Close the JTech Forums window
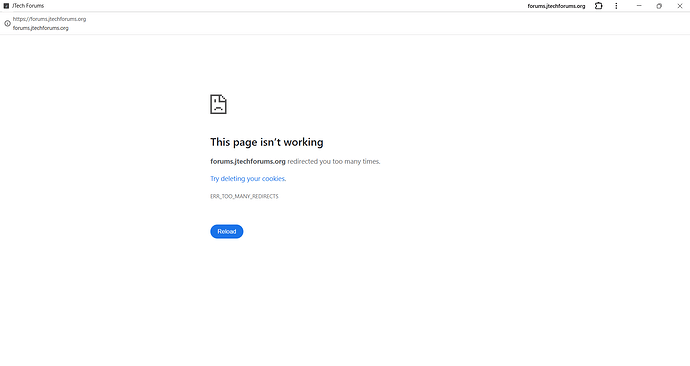The height and width of the screenshot is (366, 690). [679, 6]
